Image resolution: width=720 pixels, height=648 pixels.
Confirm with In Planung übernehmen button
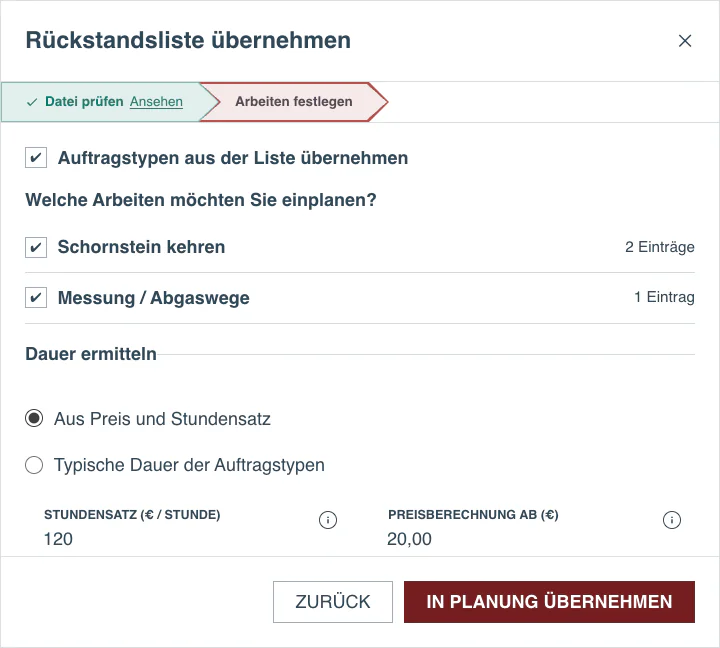(x=549, y=602)
